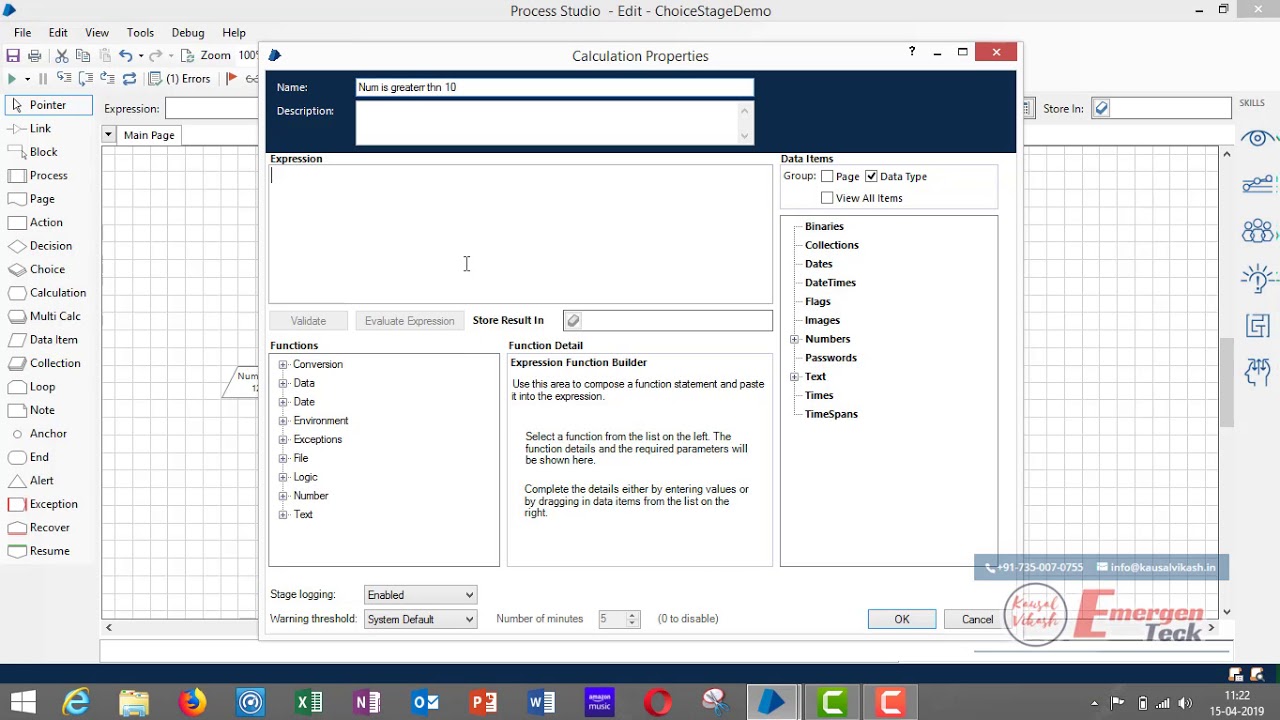The image size is (1280, 720).
Task: Expand the Date functions node
Action: [283, 402]
